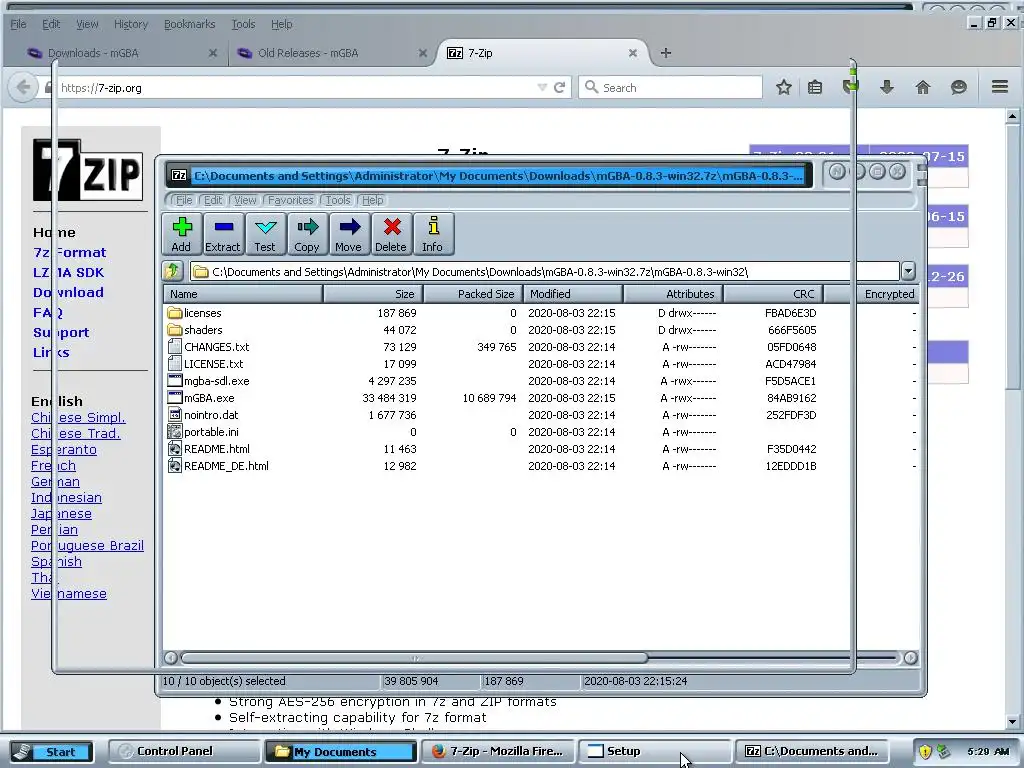The width and height of the screenshot is (1024, 768).
Task: Show bookmarks list icon in Firefox
Action: (815, 87)
